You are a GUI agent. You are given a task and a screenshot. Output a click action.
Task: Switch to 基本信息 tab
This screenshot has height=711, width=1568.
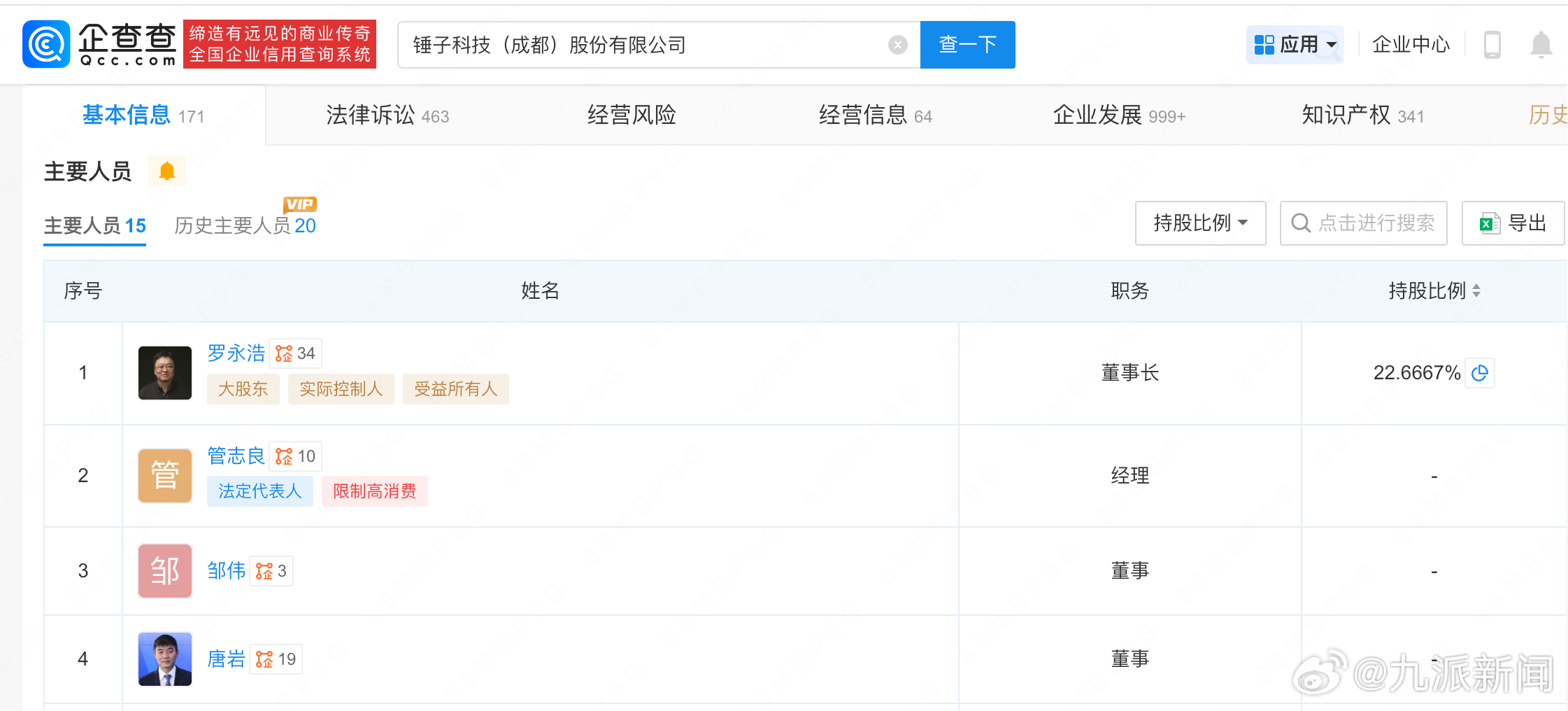coord(143,115)
